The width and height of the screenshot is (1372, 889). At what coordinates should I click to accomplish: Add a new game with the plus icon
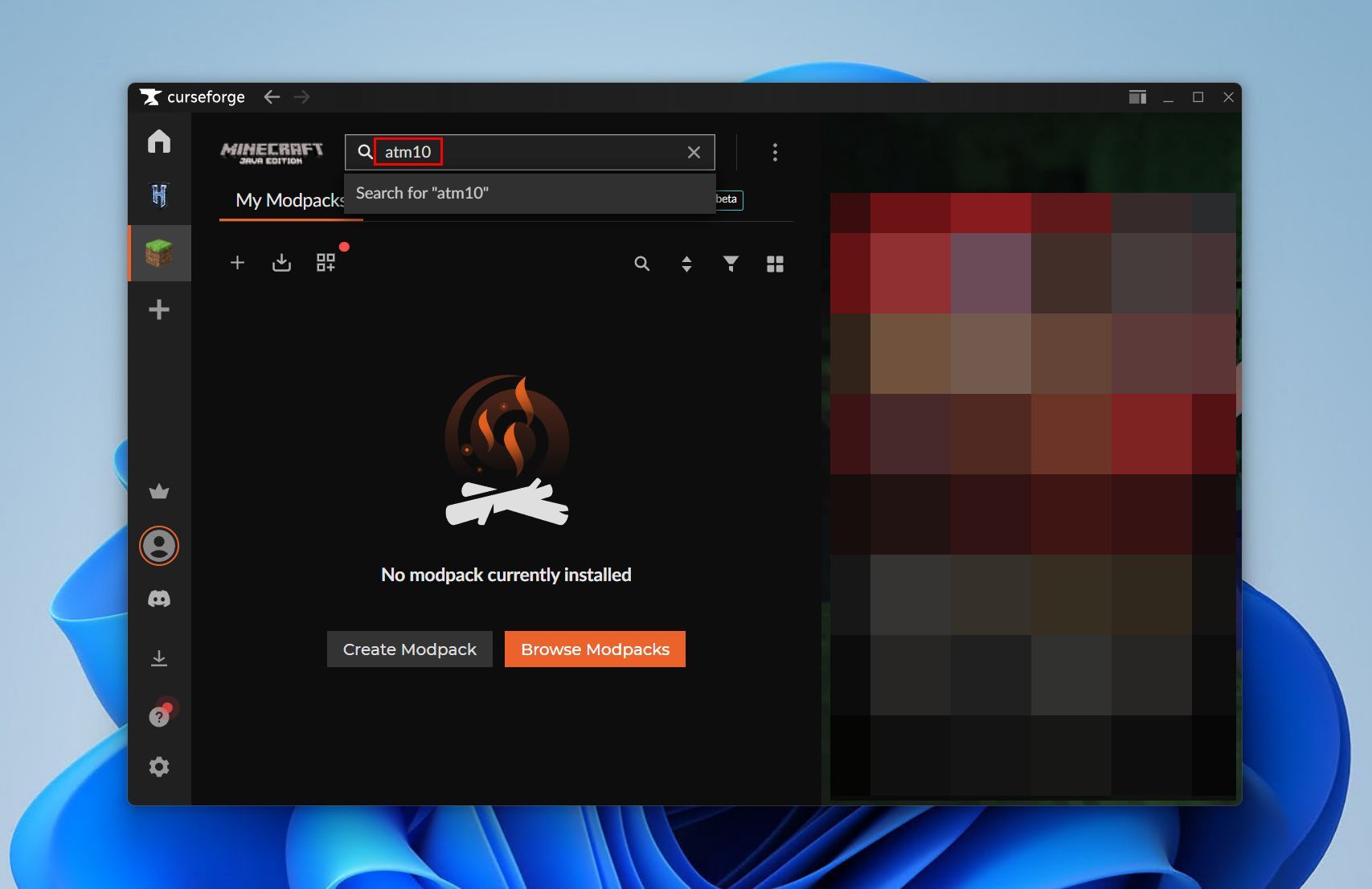click(x=159, y=309)
